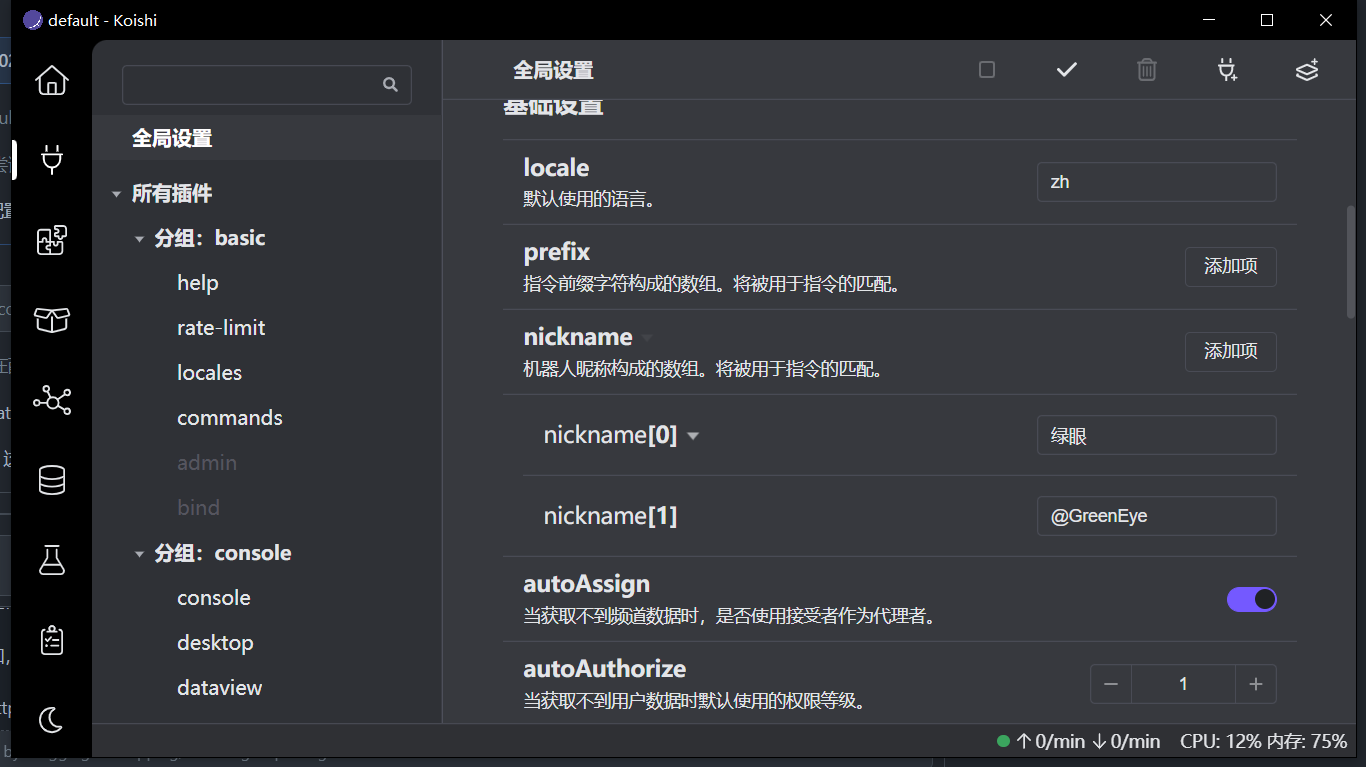Switch theme with the moon icon
Image resolution: width=1366 pixels, height=767 pixels.
(x=52, y=719)
